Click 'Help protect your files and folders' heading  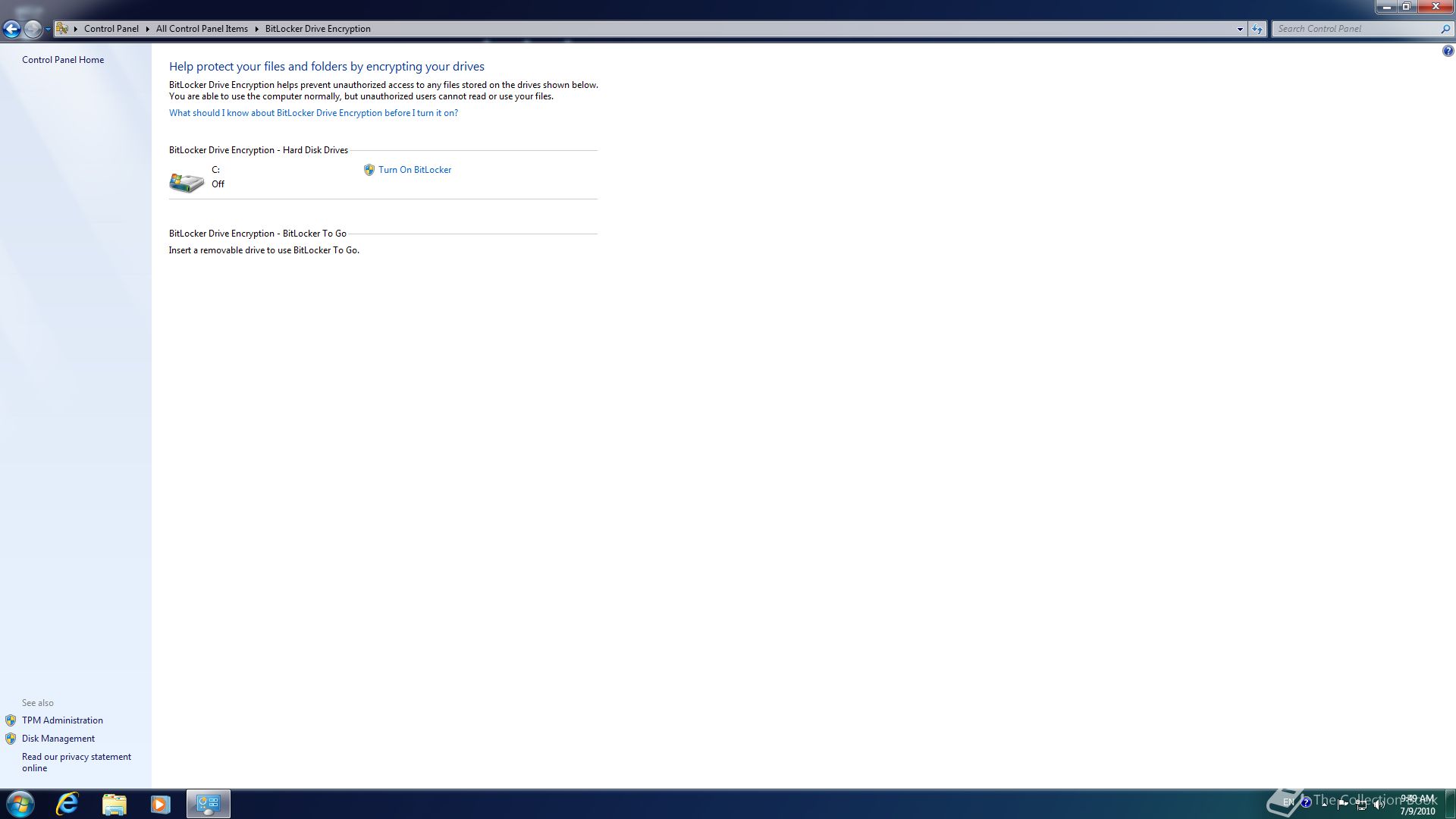pos(327,67)
